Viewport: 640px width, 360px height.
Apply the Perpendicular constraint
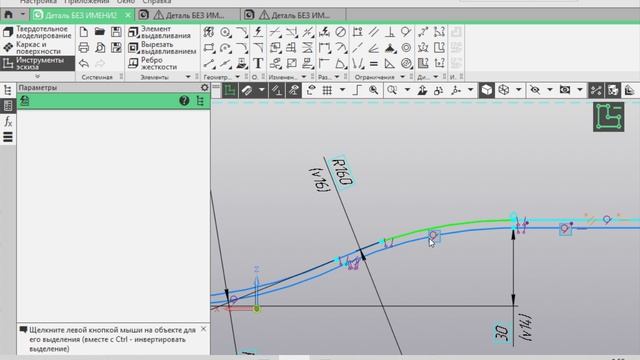pyautogui.click(x=390, y=32)
